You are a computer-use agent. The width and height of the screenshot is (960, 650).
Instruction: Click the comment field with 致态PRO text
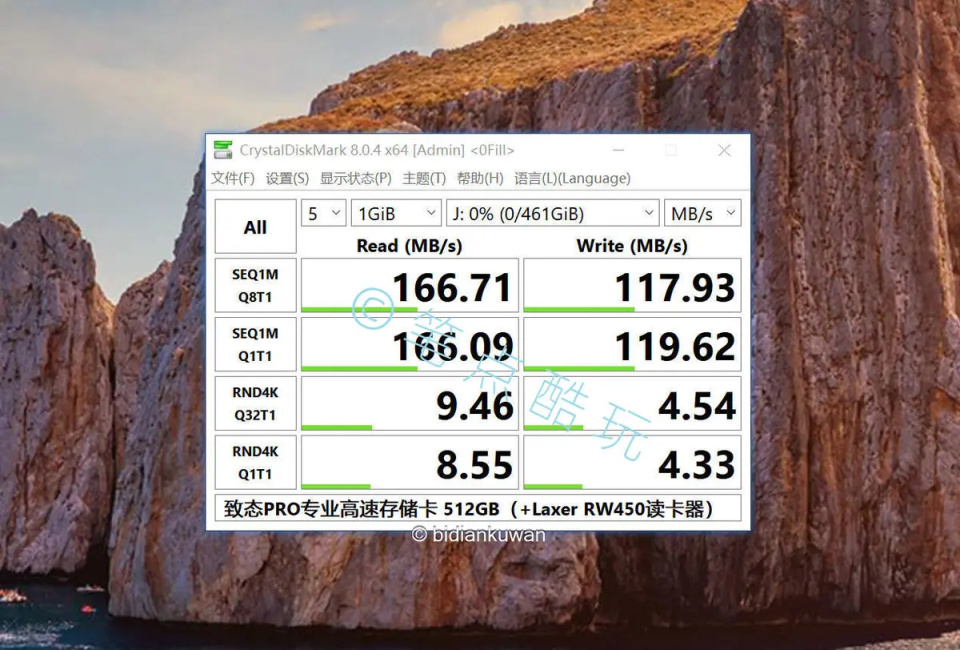[x=478, y=508]
